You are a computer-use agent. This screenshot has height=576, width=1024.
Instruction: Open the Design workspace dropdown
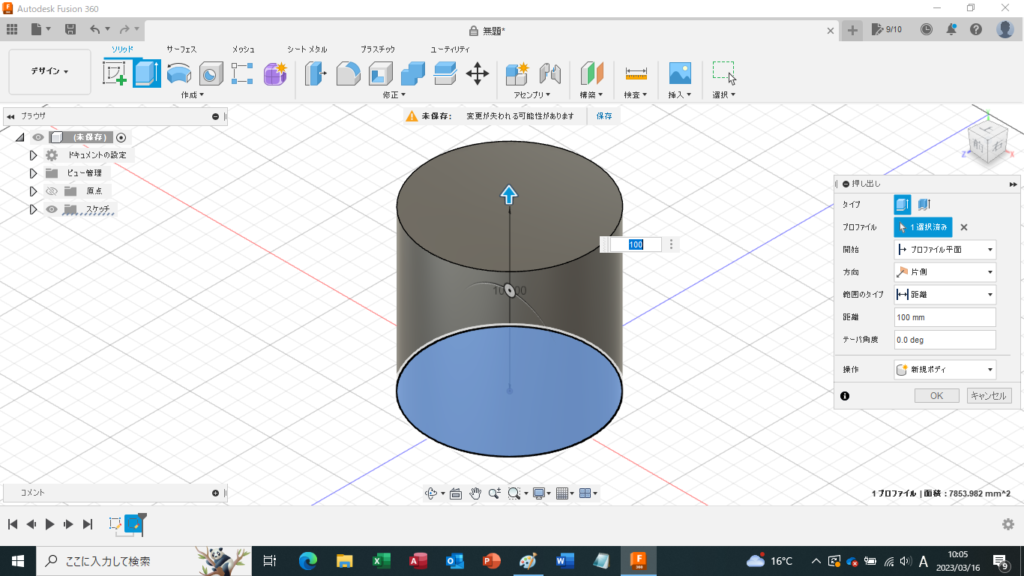[50, 71]
